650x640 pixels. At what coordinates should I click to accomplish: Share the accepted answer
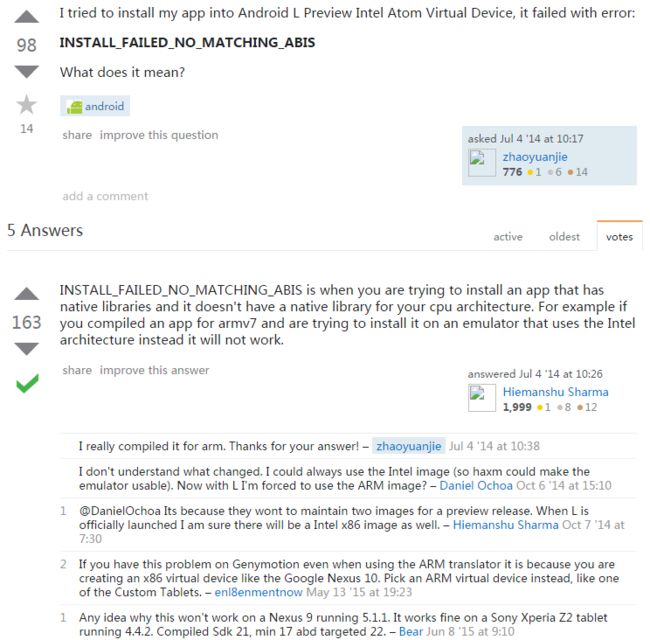tap(77, 370)
